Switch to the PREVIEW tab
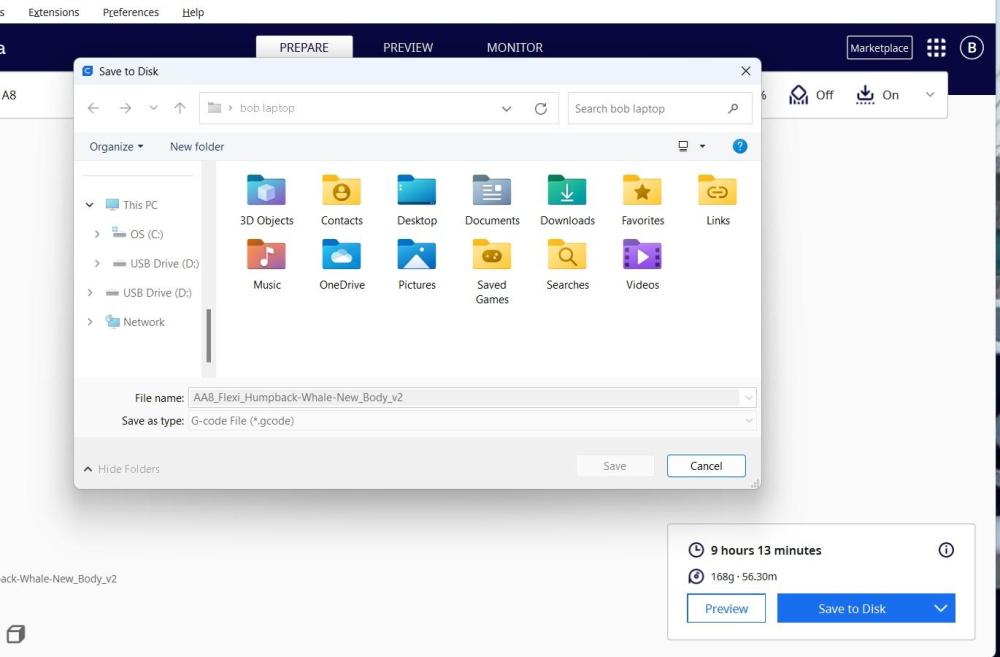Screen dimensions: 1000x657 pyautogui.click(x=408, y=47)
